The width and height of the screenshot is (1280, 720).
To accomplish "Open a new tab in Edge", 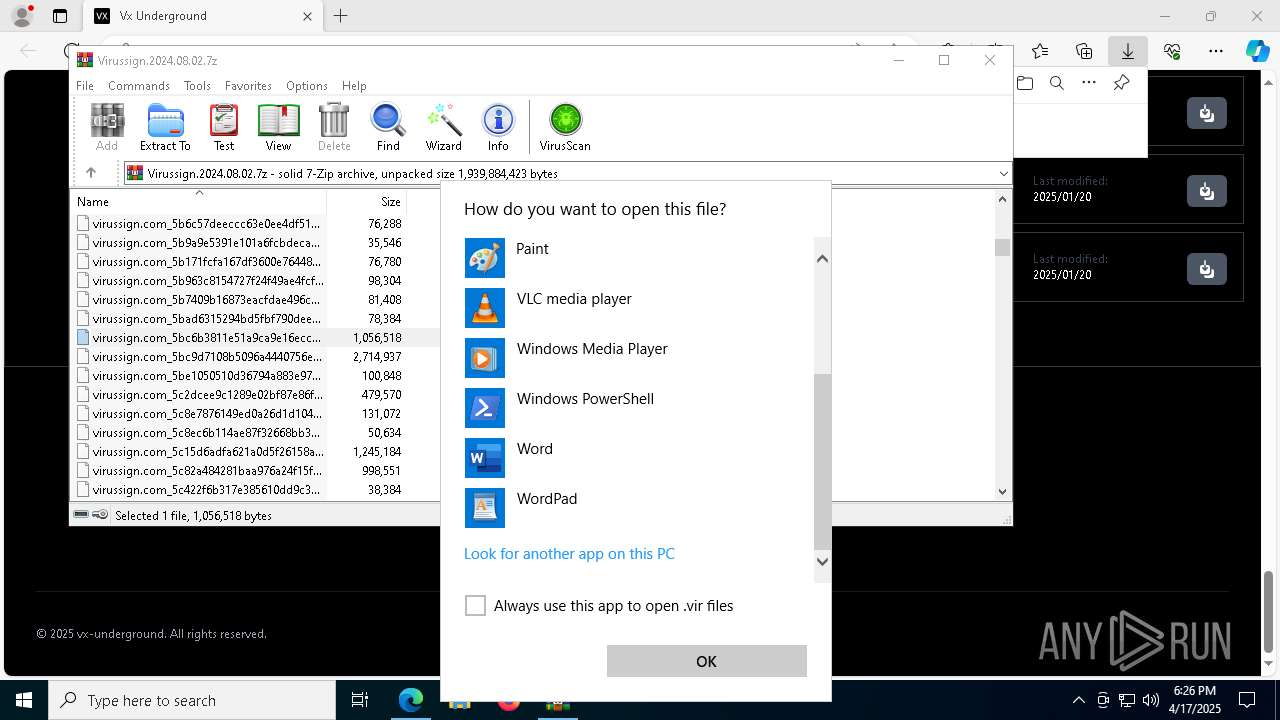I will click(341, 16).
